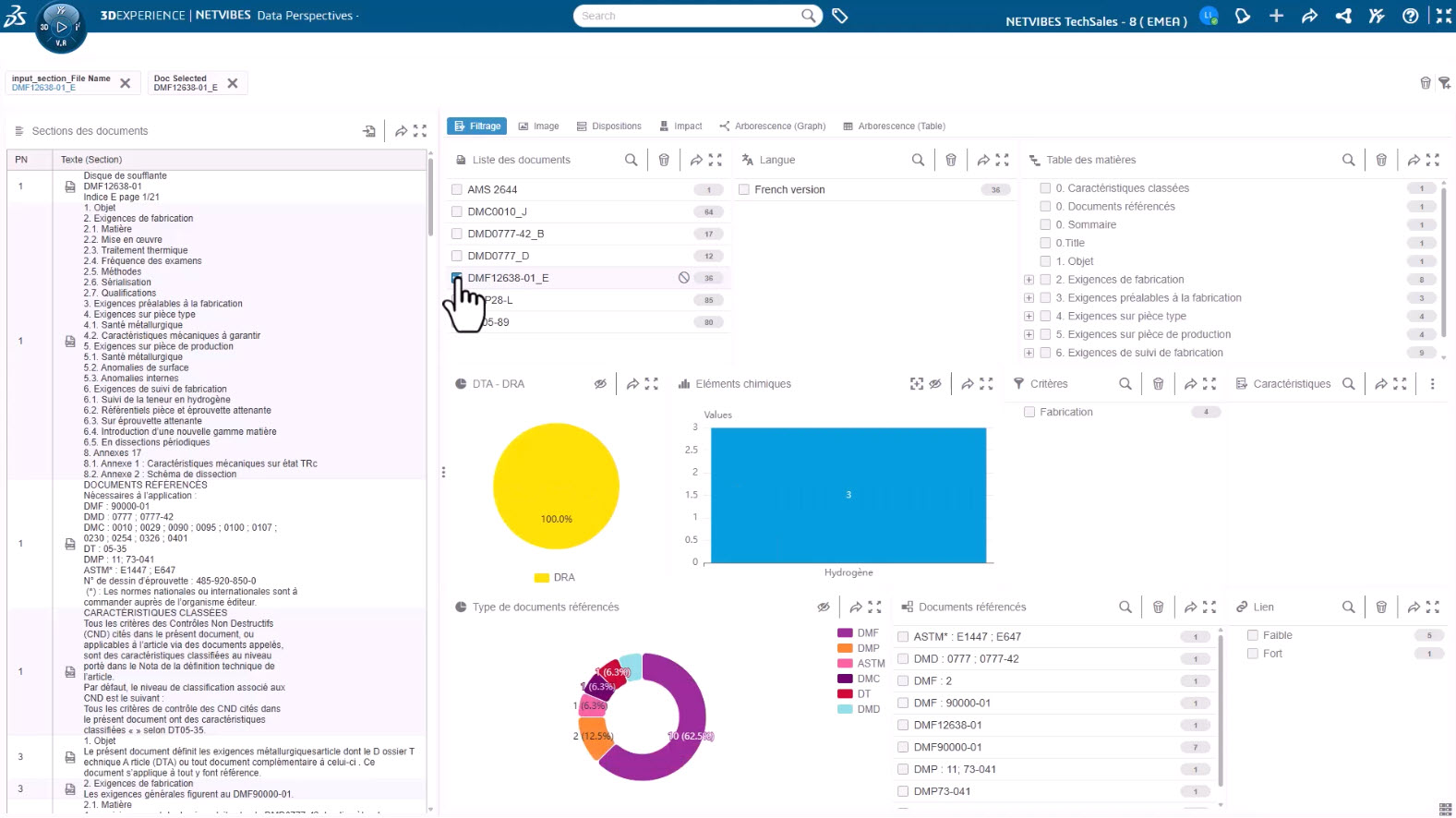
Task: Open the Impact tab
Action: (x=680, y=126)
